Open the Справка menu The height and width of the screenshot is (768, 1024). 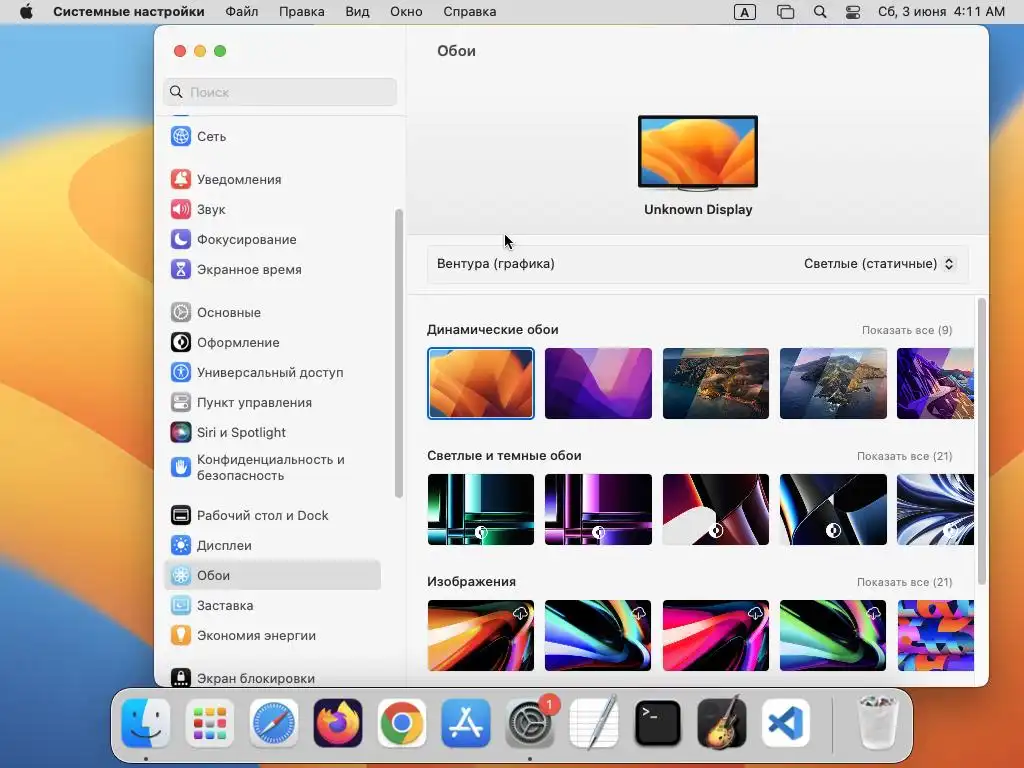470,12
